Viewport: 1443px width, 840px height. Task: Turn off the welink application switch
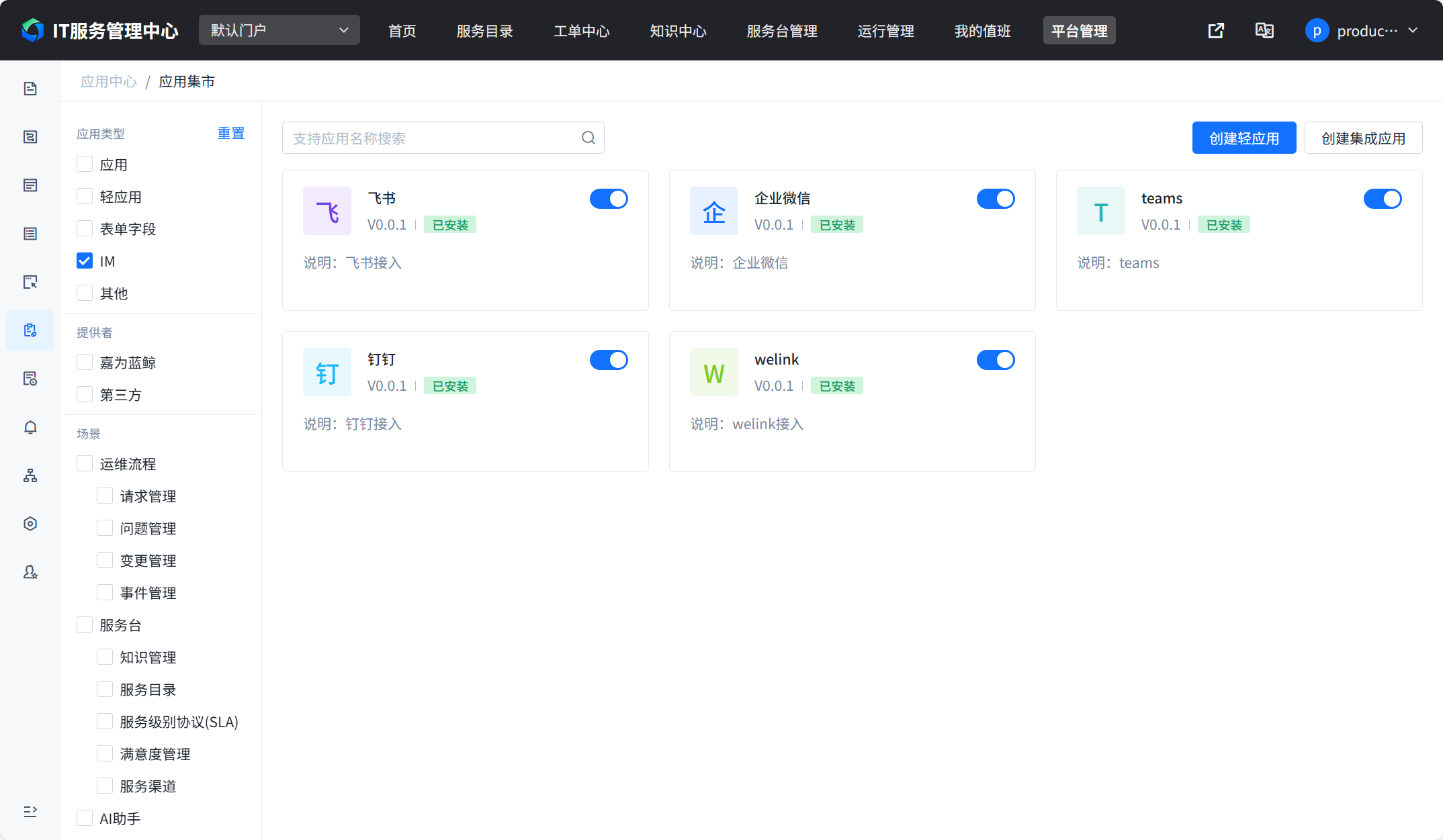tap(996, 360)
